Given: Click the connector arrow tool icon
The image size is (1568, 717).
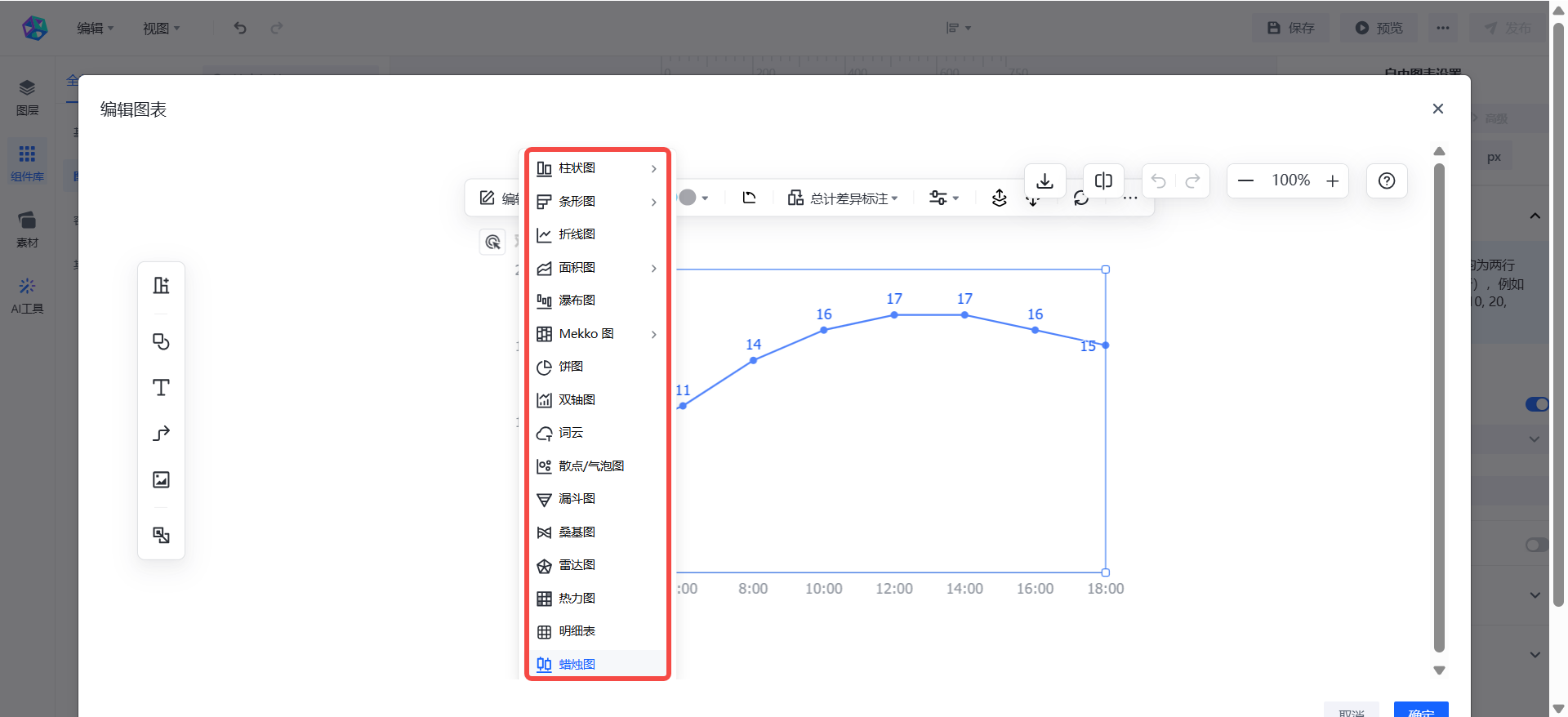Looking at the screenshot, I should (161, 433).
